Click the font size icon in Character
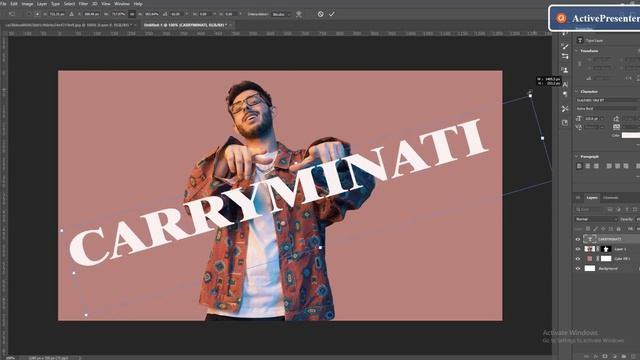Screen dimensions: 640x360 tap(578, 118)
